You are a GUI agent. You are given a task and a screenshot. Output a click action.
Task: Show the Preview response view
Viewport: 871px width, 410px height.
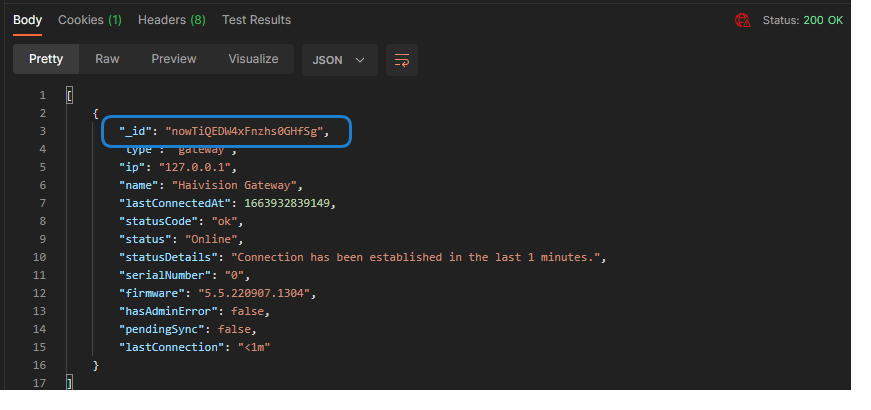pos(174,59)
